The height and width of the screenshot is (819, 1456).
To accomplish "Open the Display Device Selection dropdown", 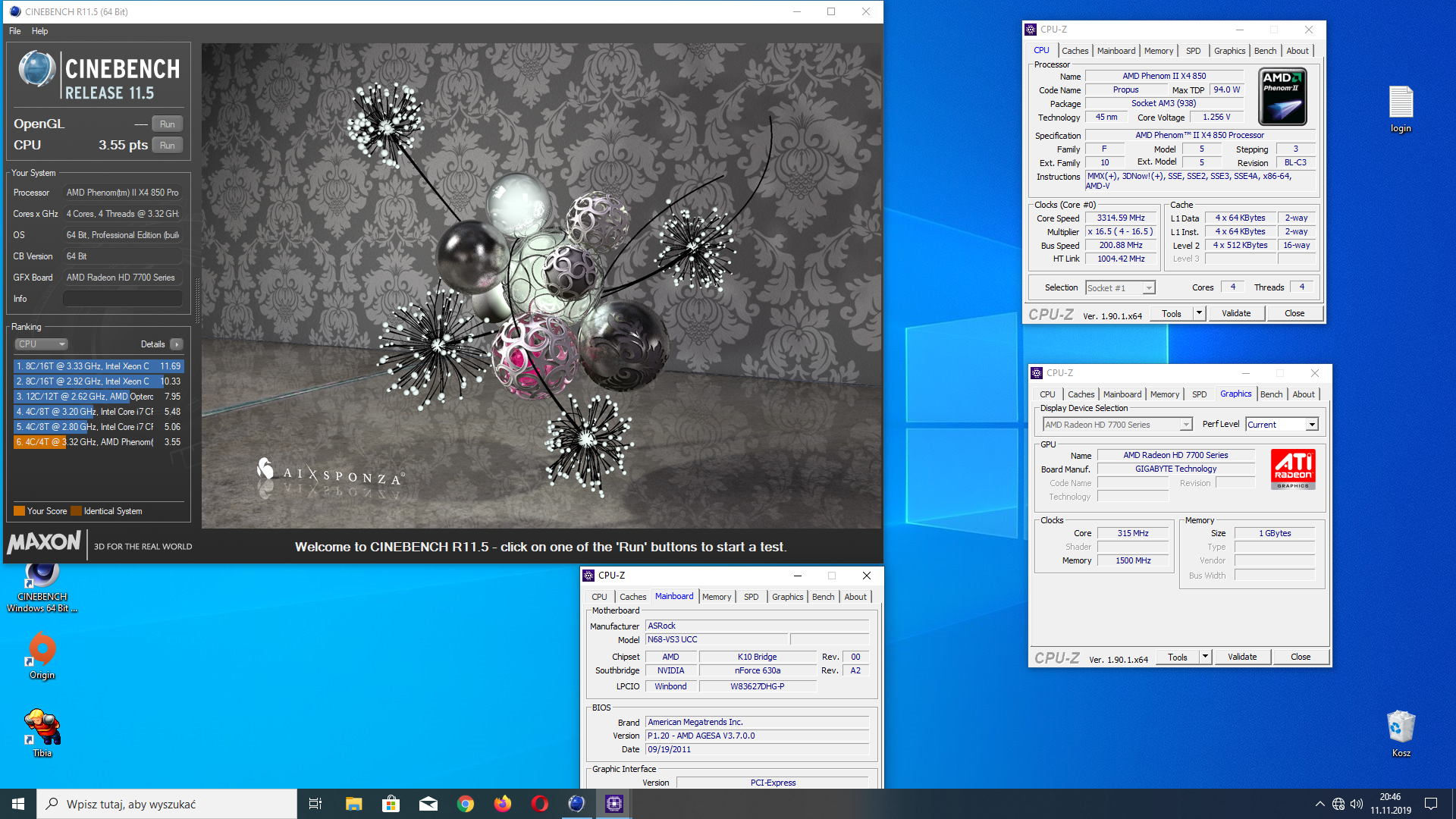I will click(x=1117, y=425).
